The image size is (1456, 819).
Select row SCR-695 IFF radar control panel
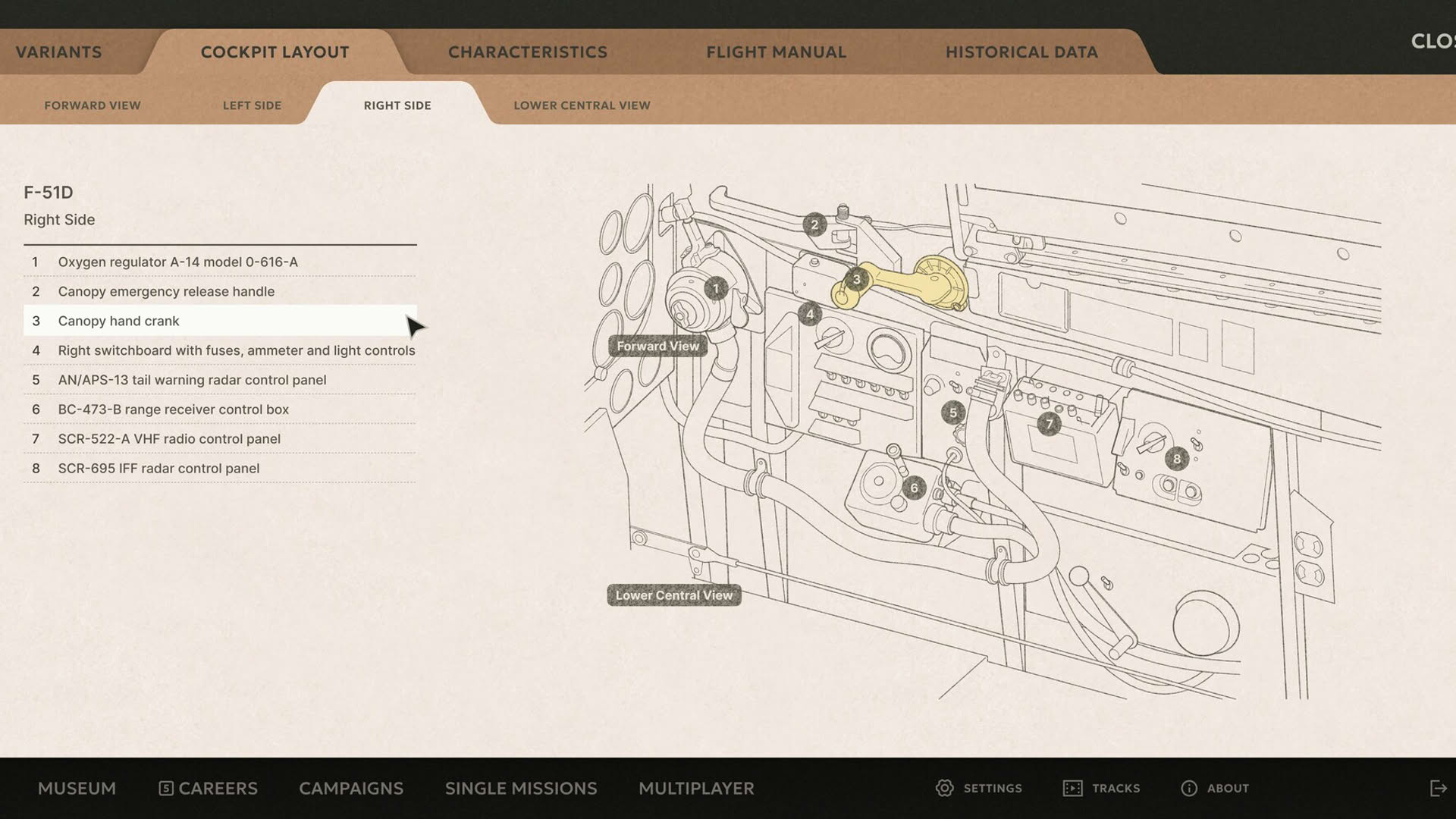coord(220,469)
